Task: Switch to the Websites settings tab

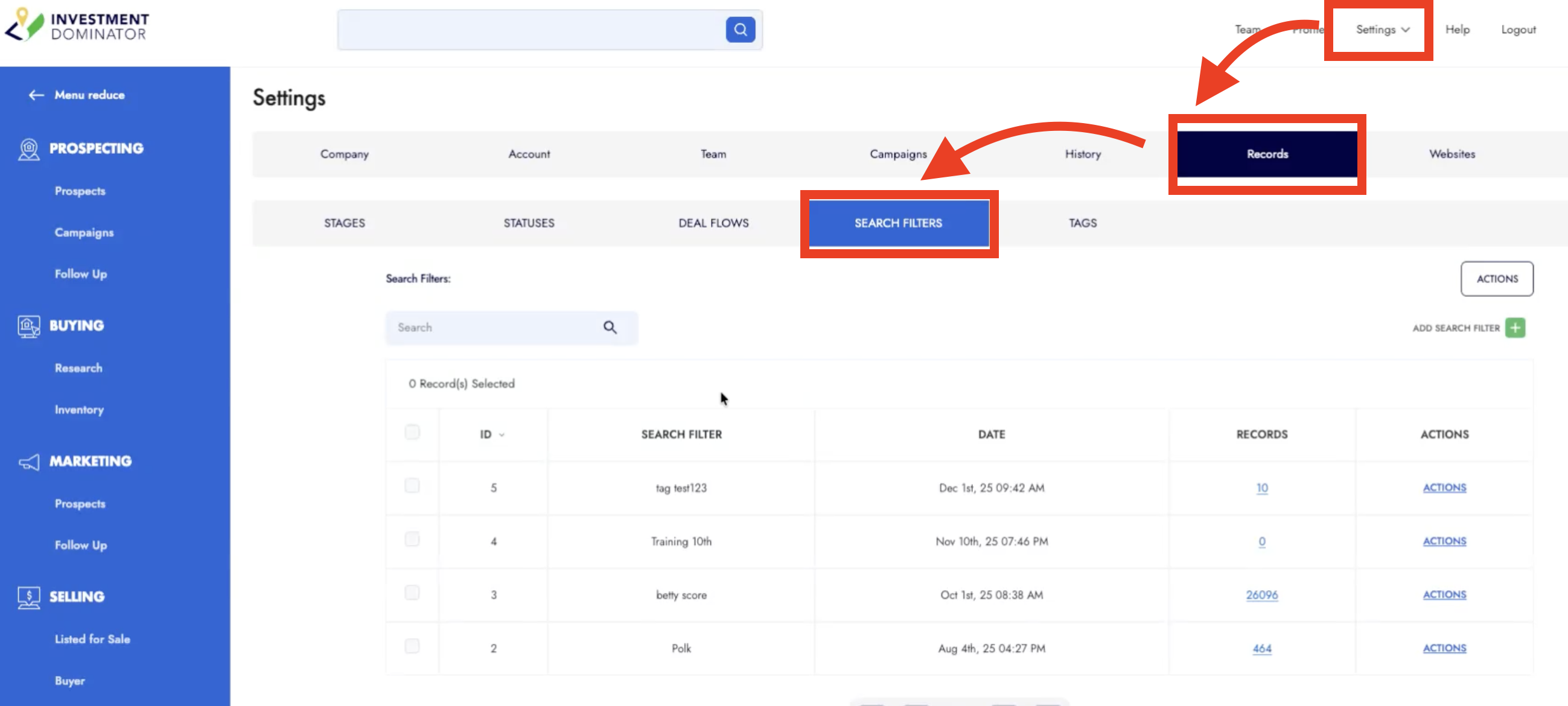Action: 1451,154
